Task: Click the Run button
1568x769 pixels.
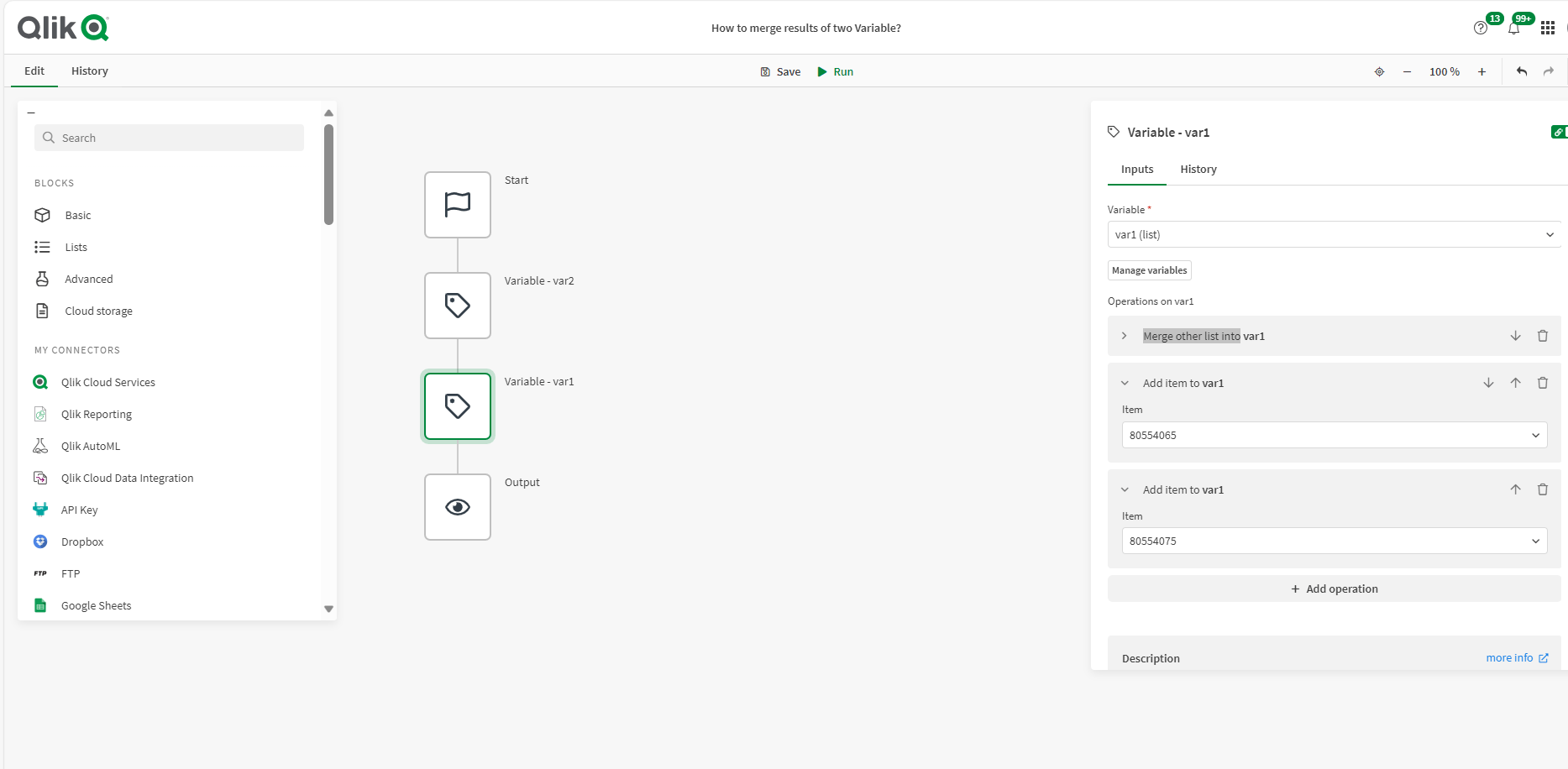Action: pos(836,71)
